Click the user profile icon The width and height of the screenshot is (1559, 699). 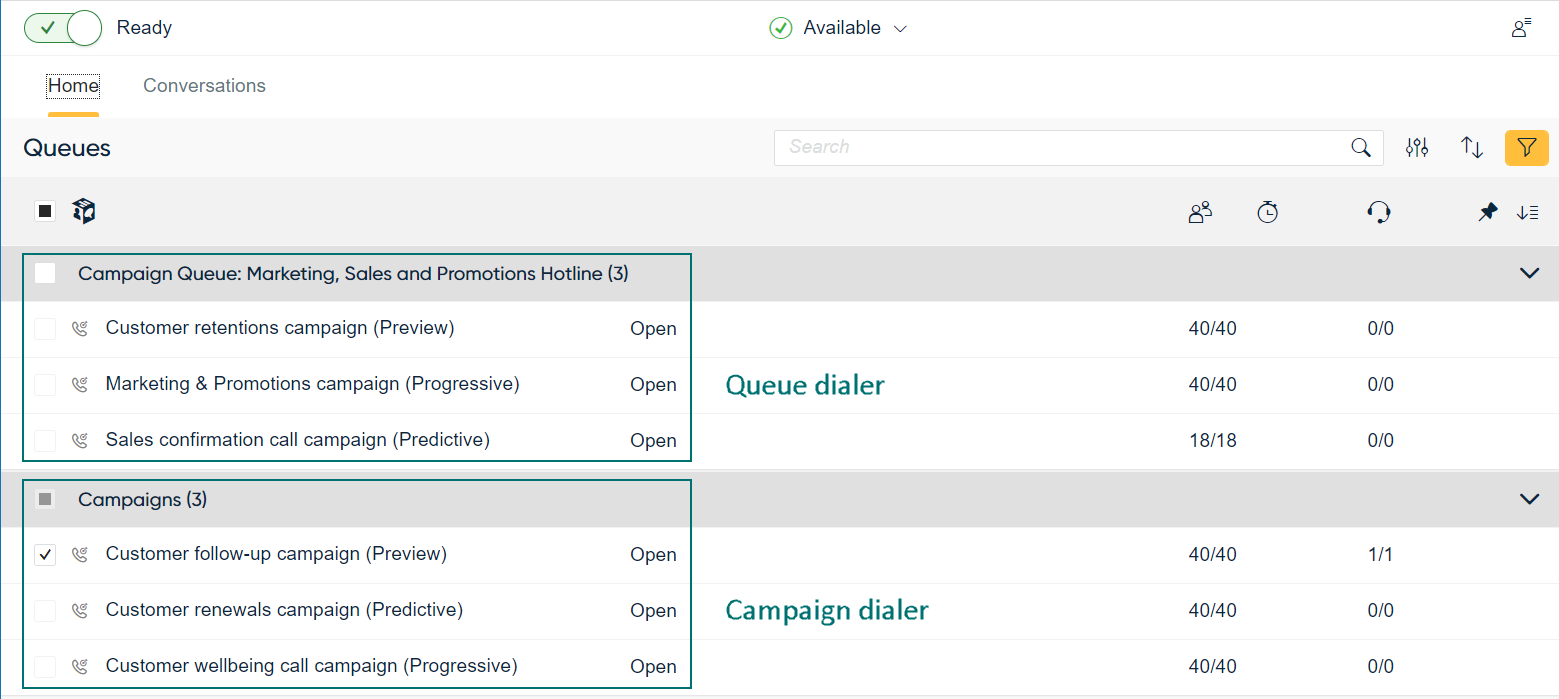[x=1521, y=28]
